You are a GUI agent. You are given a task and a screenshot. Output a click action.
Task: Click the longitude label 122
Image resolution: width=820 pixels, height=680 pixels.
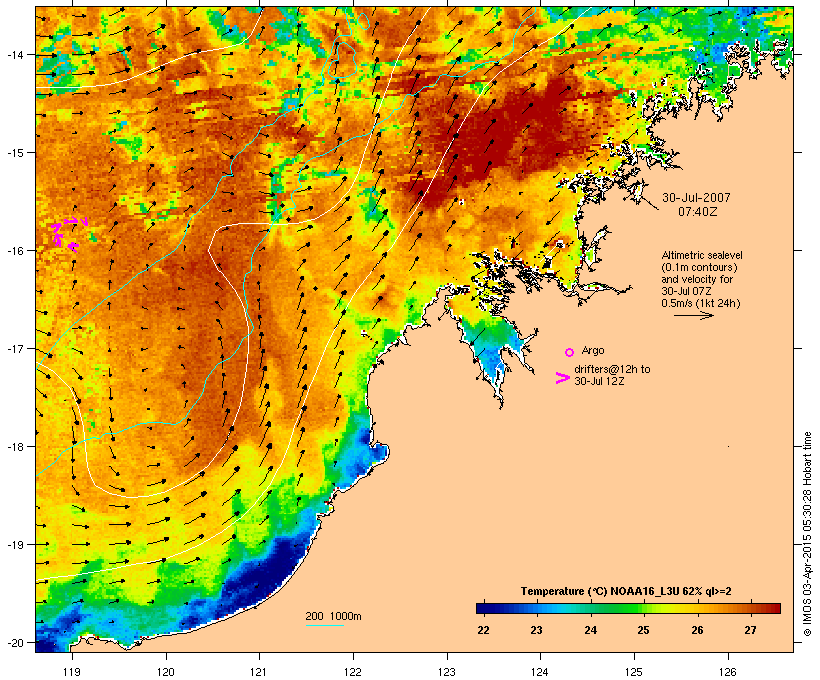(353, 672)
